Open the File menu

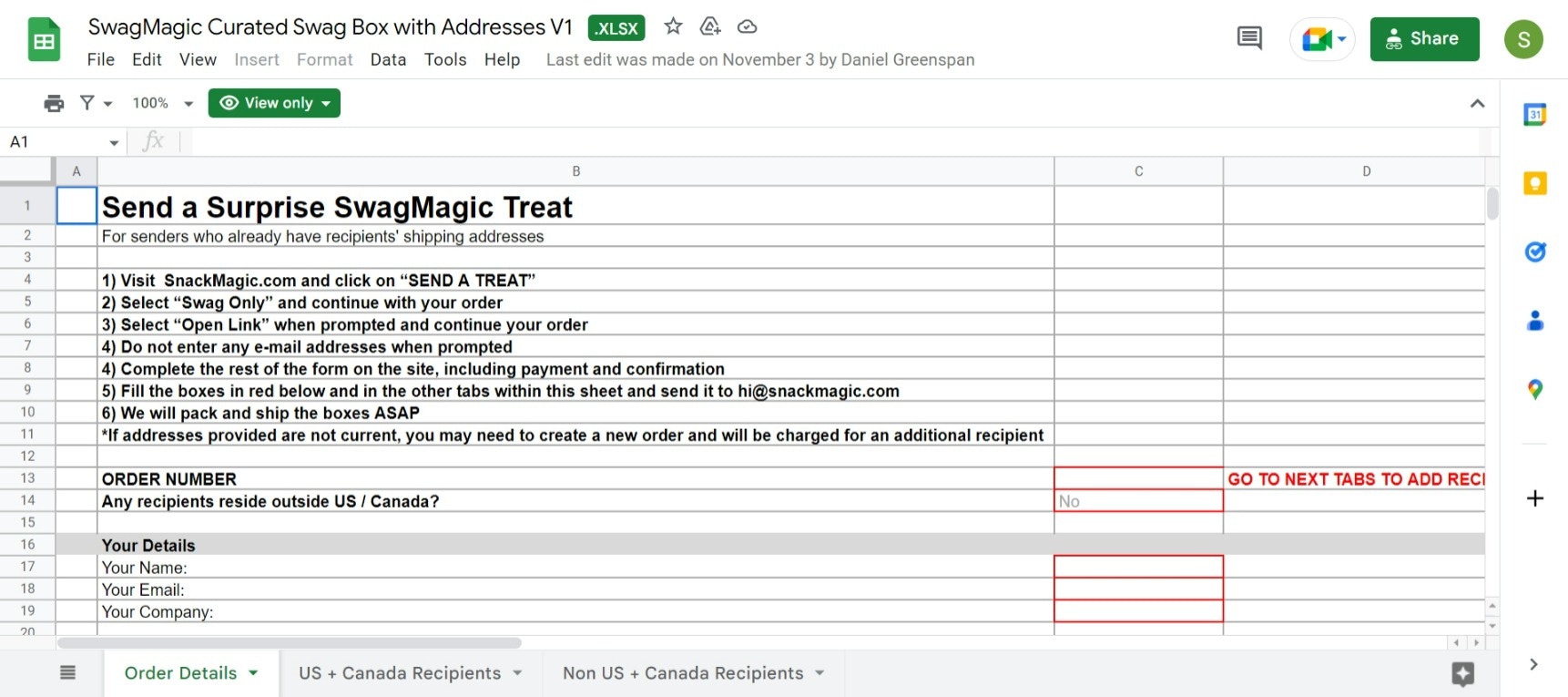101,59
